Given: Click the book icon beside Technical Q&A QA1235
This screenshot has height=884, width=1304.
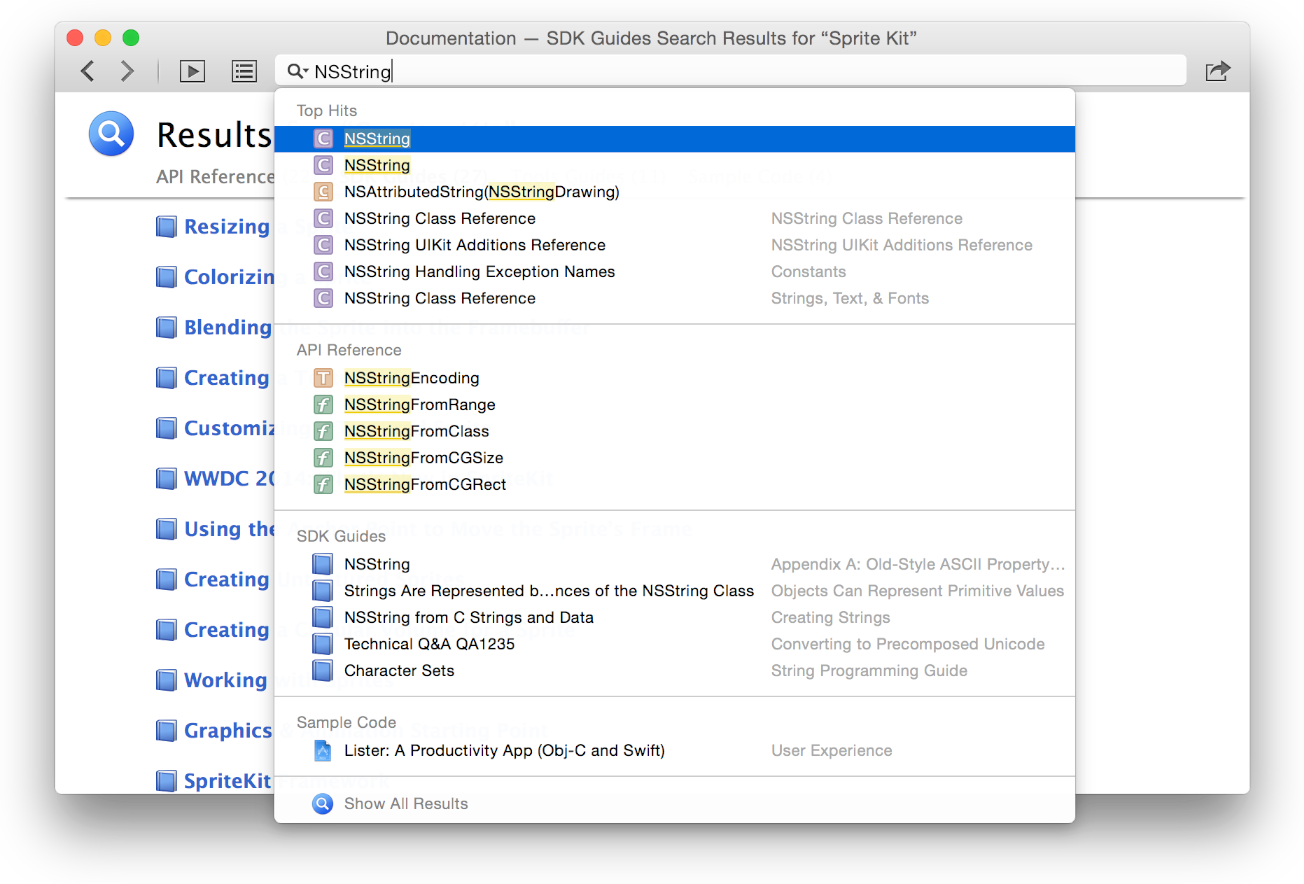Looking at the screenshot, I should pos(322,644).
